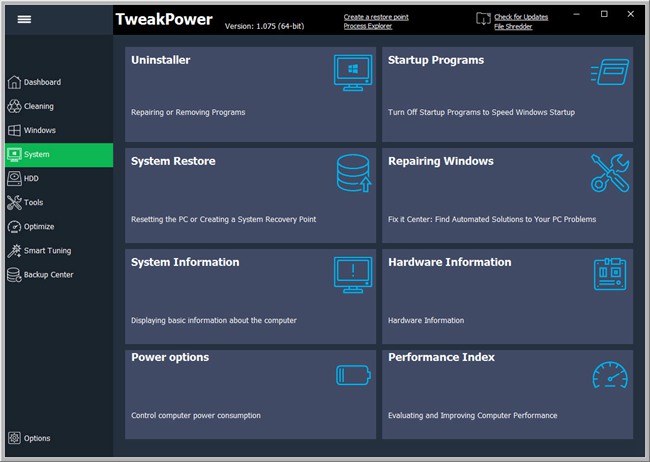The image size is (650, 462).
Task: Click the Performance Index speedometer icon
Action: (610, 375)
